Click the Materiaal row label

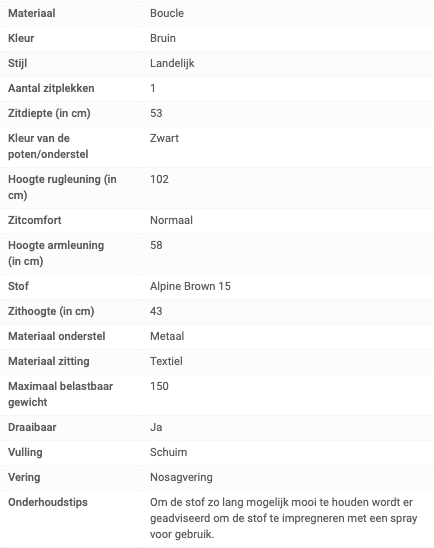(32, 13)
